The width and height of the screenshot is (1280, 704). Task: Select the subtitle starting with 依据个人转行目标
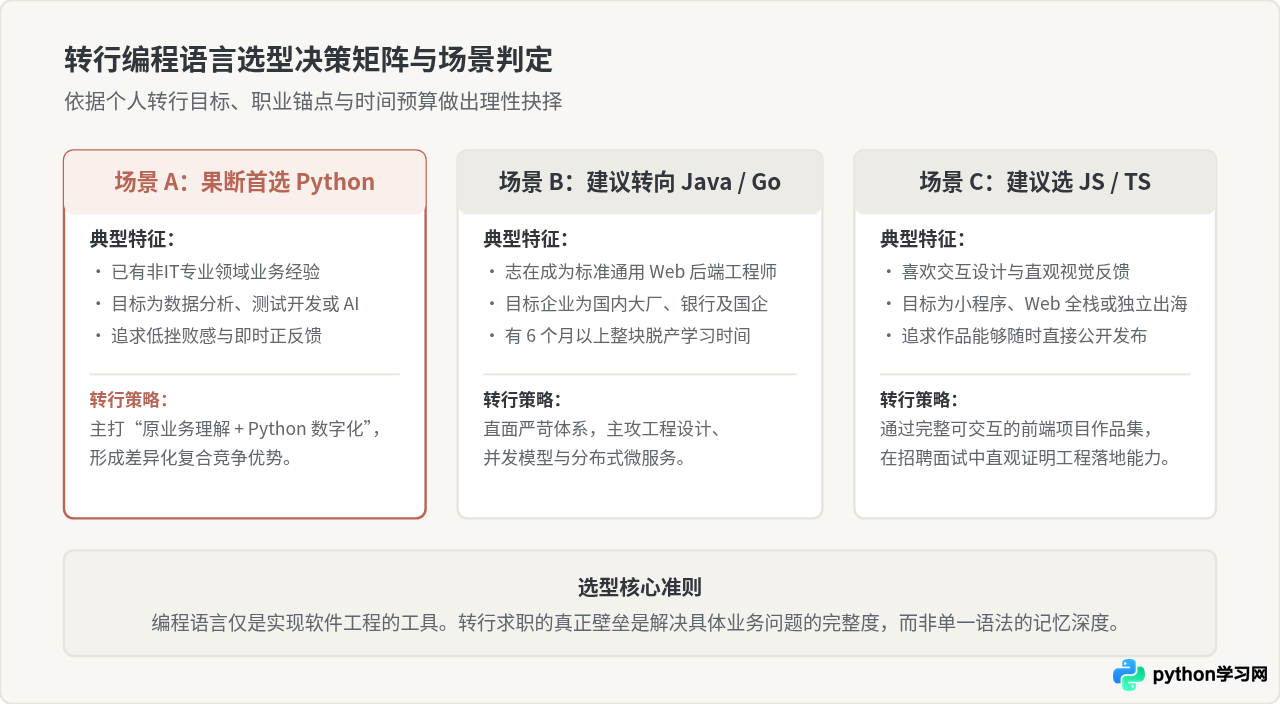point(313,102)
